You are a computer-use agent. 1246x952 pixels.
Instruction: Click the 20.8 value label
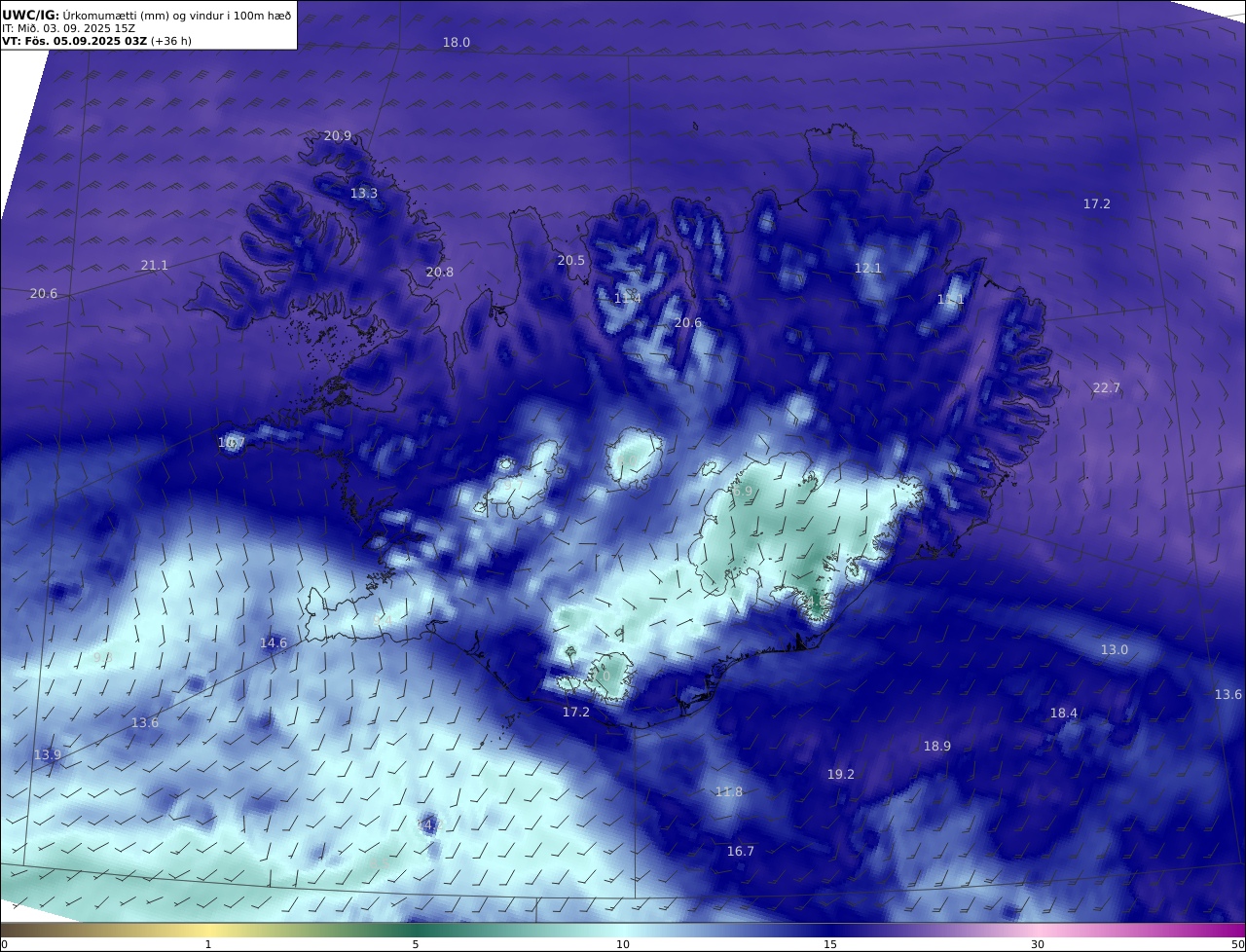(x=440, y=273)
